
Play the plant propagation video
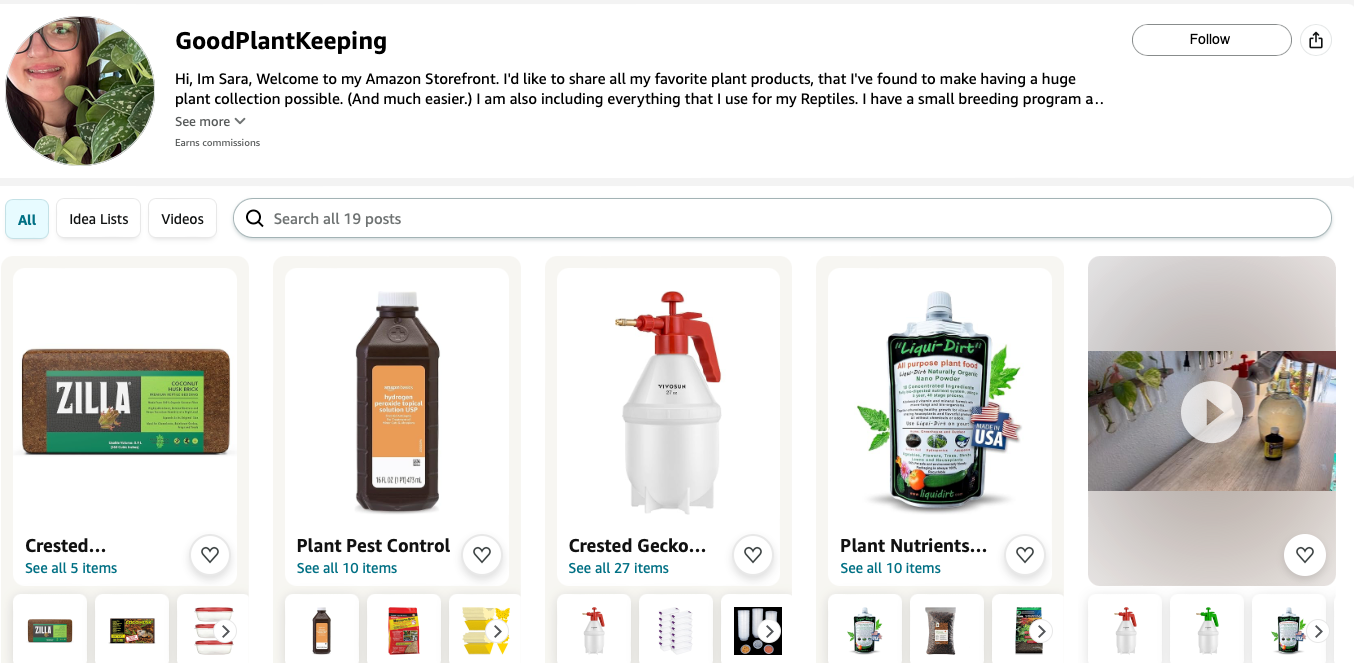1211,412
